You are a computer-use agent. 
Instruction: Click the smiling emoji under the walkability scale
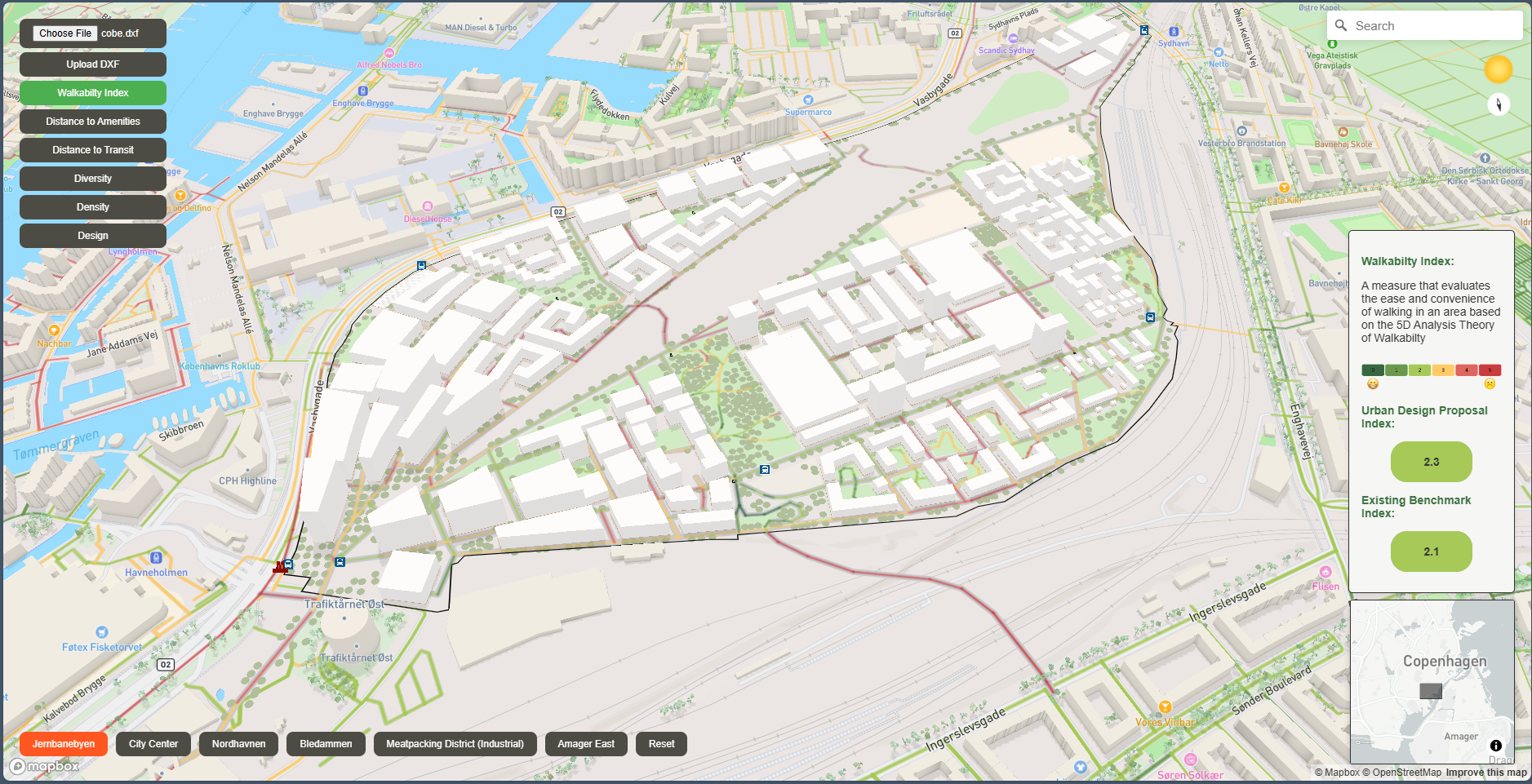pyautogui.click(x=1373, y=383)
